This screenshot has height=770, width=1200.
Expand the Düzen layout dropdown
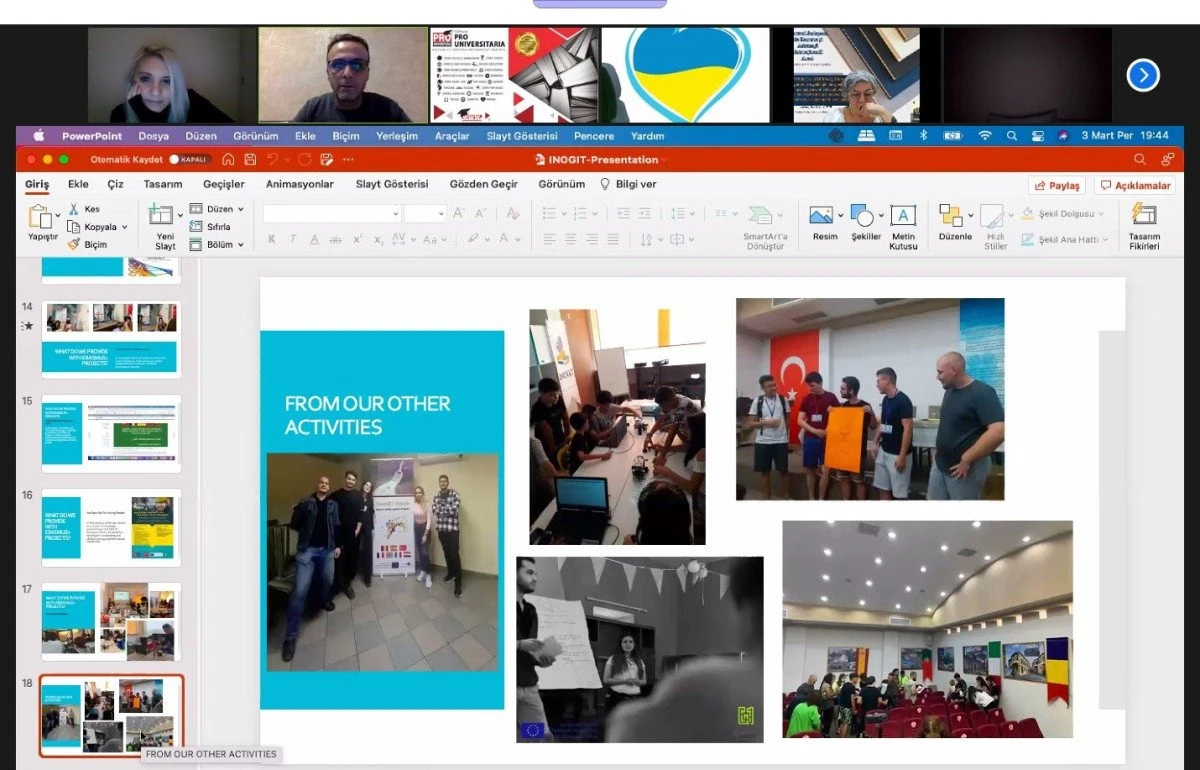[x=241, y=209]
